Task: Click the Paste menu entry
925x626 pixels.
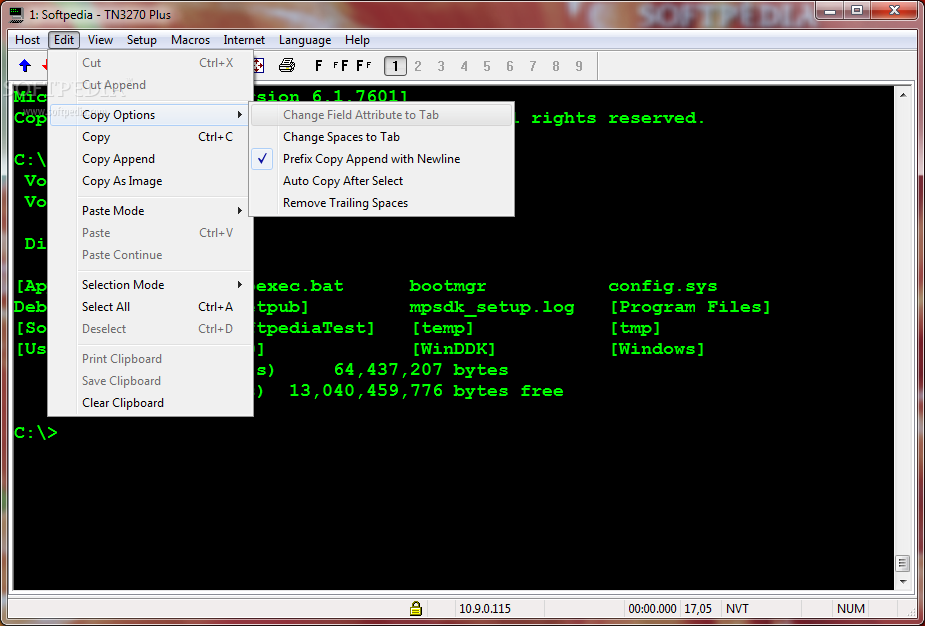Action: pyautogui.click(x=150, y=233)
